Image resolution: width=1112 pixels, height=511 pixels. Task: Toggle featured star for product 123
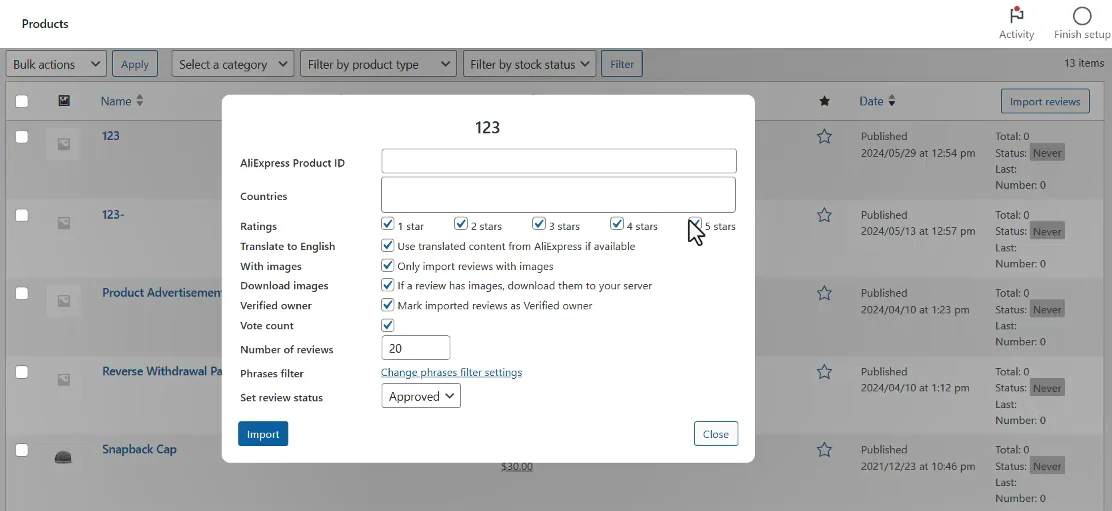click(824, 137)
